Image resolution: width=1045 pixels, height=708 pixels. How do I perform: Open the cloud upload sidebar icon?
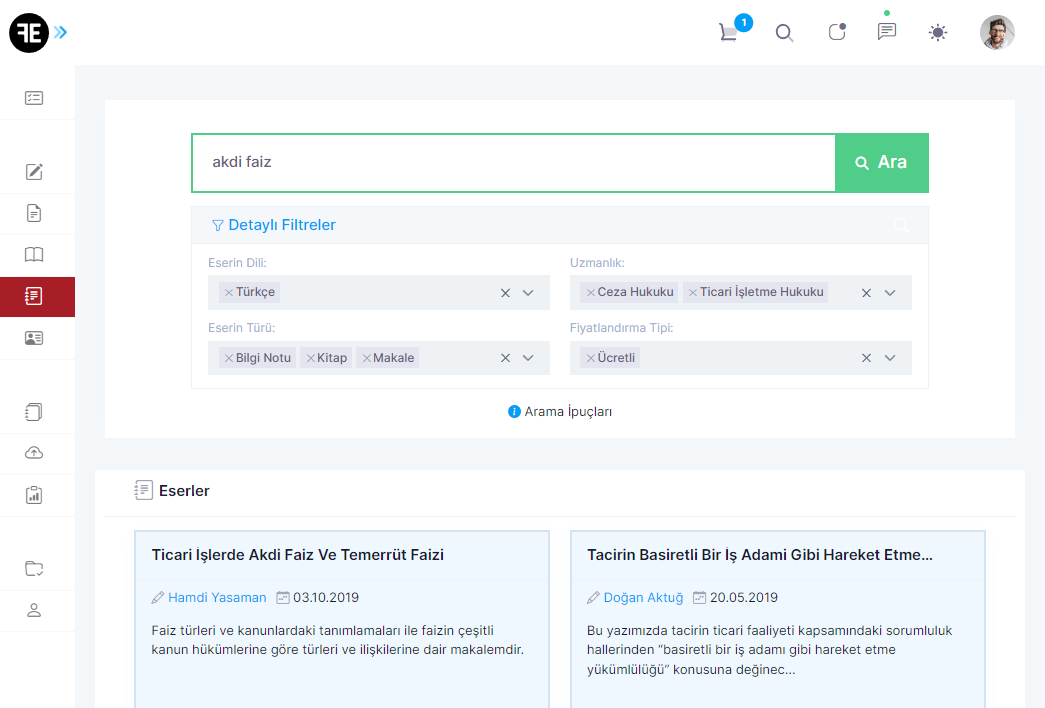34,453
